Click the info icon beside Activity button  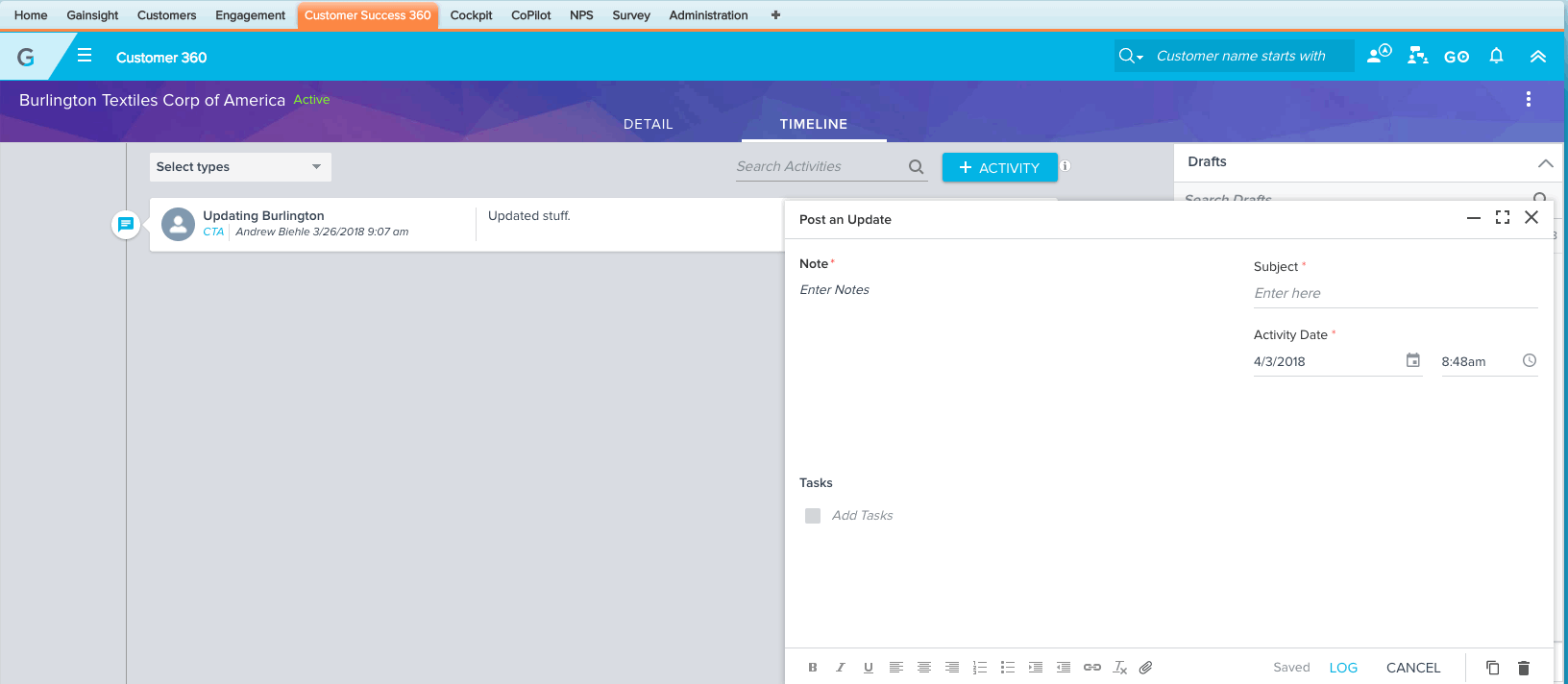pos(1066,166)
